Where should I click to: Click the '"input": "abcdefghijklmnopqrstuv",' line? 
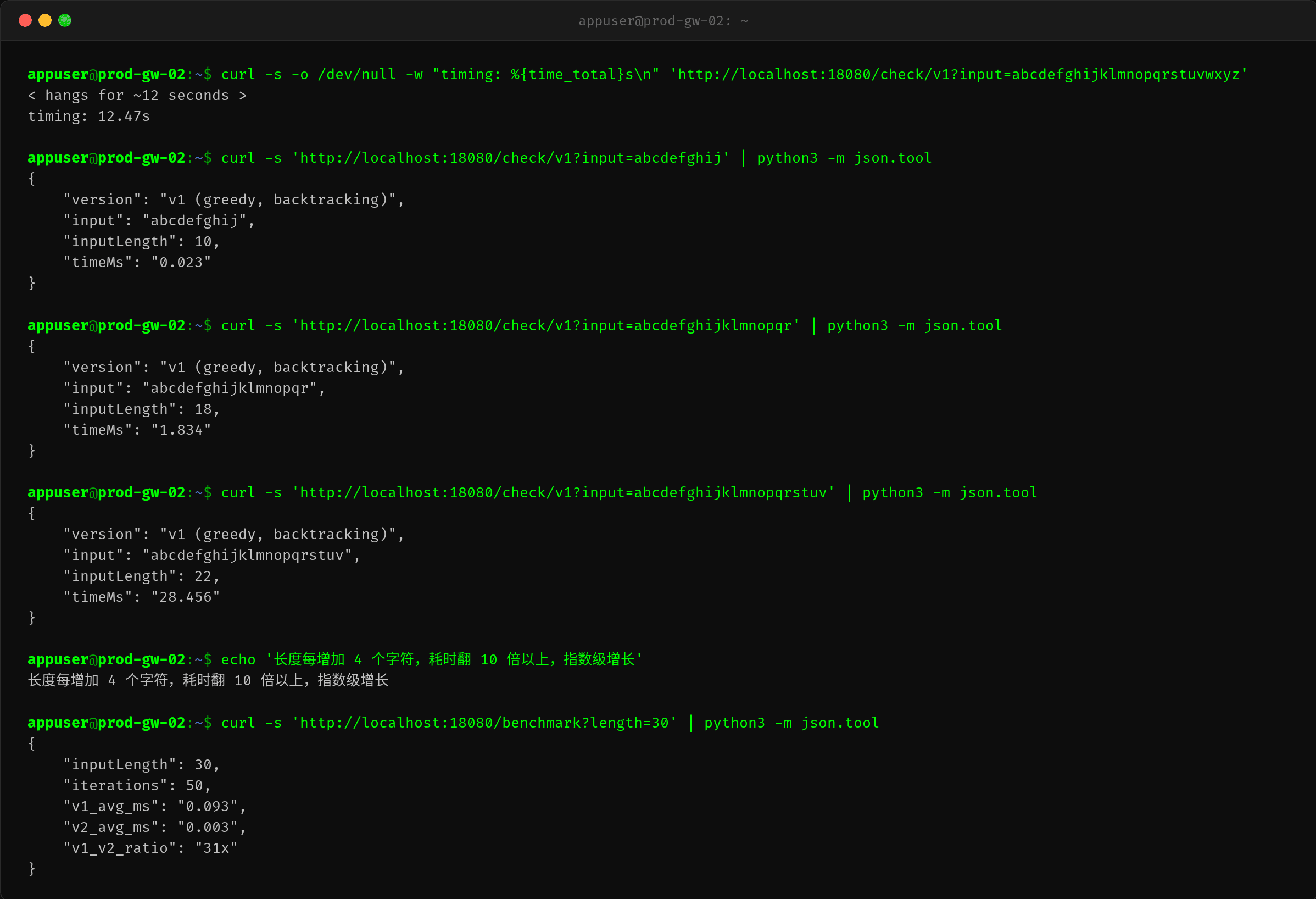(x=211, y=555)
